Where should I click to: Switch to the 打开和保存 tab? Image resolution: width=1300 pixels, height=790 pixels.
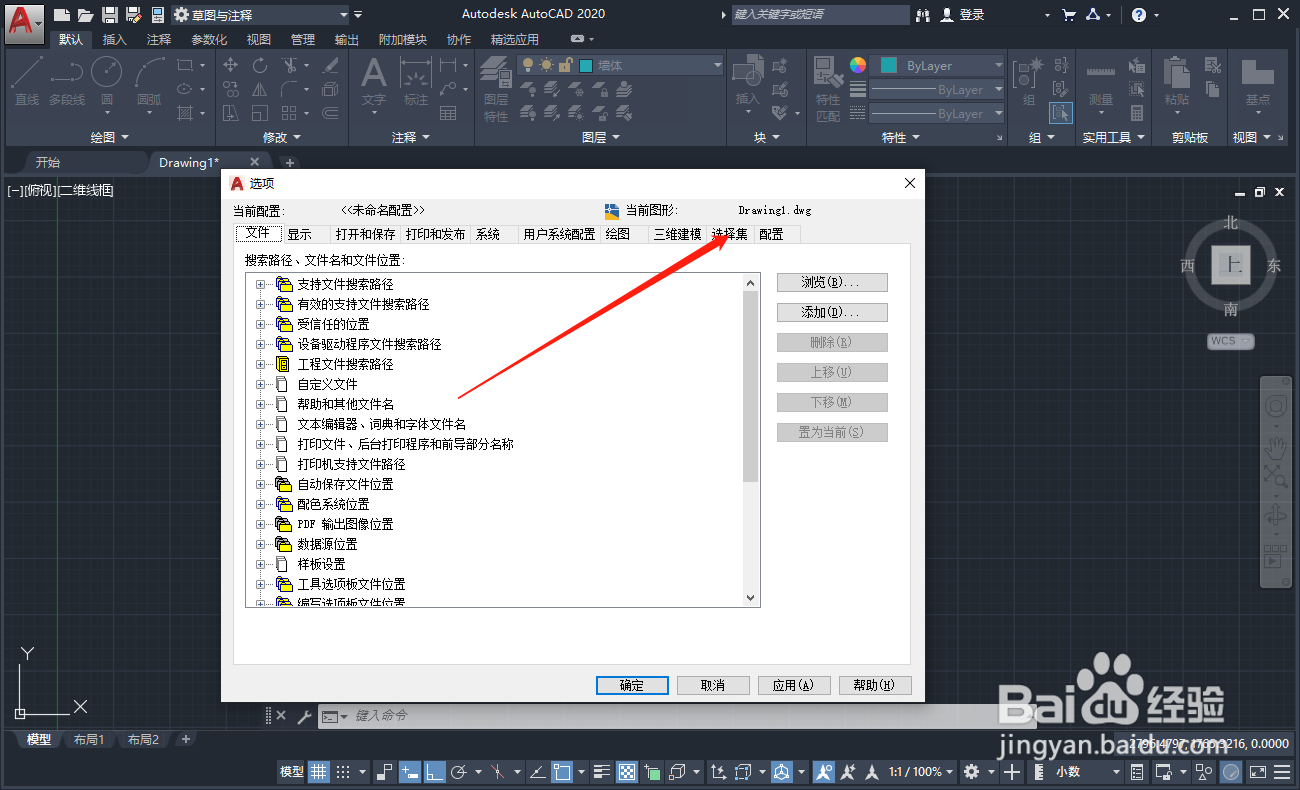click(365, 234)
